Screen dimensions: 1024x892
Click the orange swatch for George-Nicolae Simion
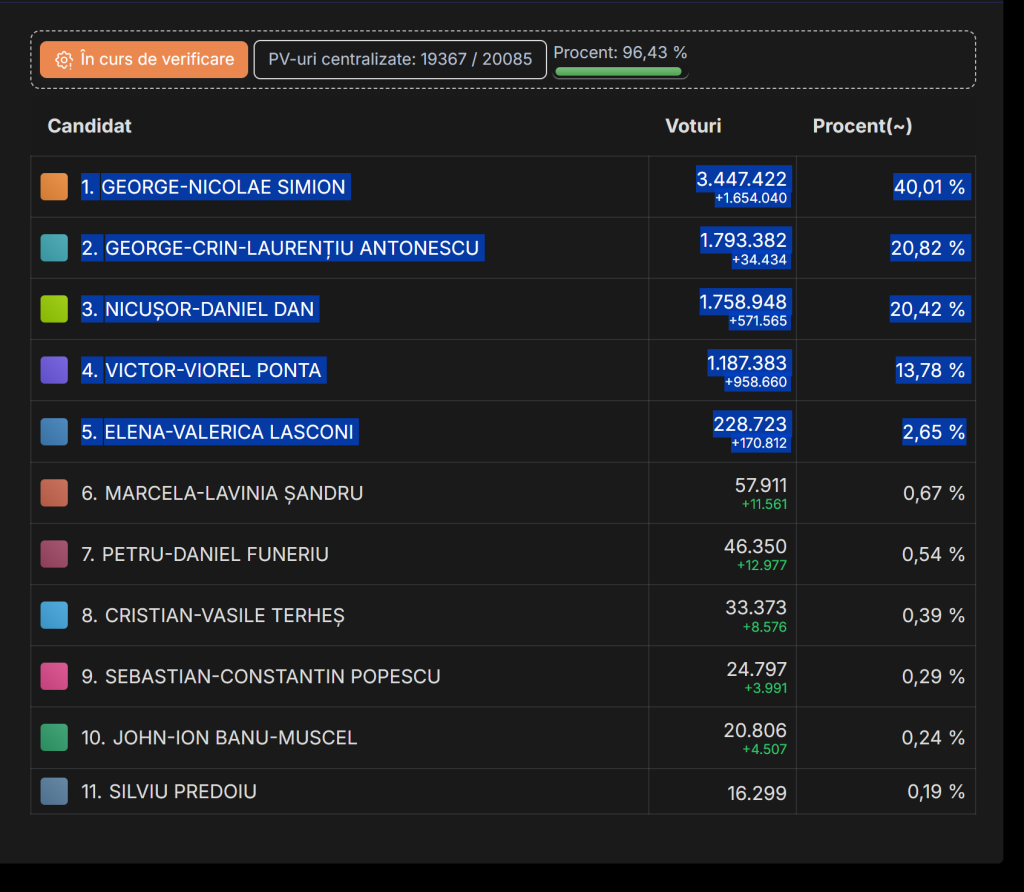(x=54, y=187)
